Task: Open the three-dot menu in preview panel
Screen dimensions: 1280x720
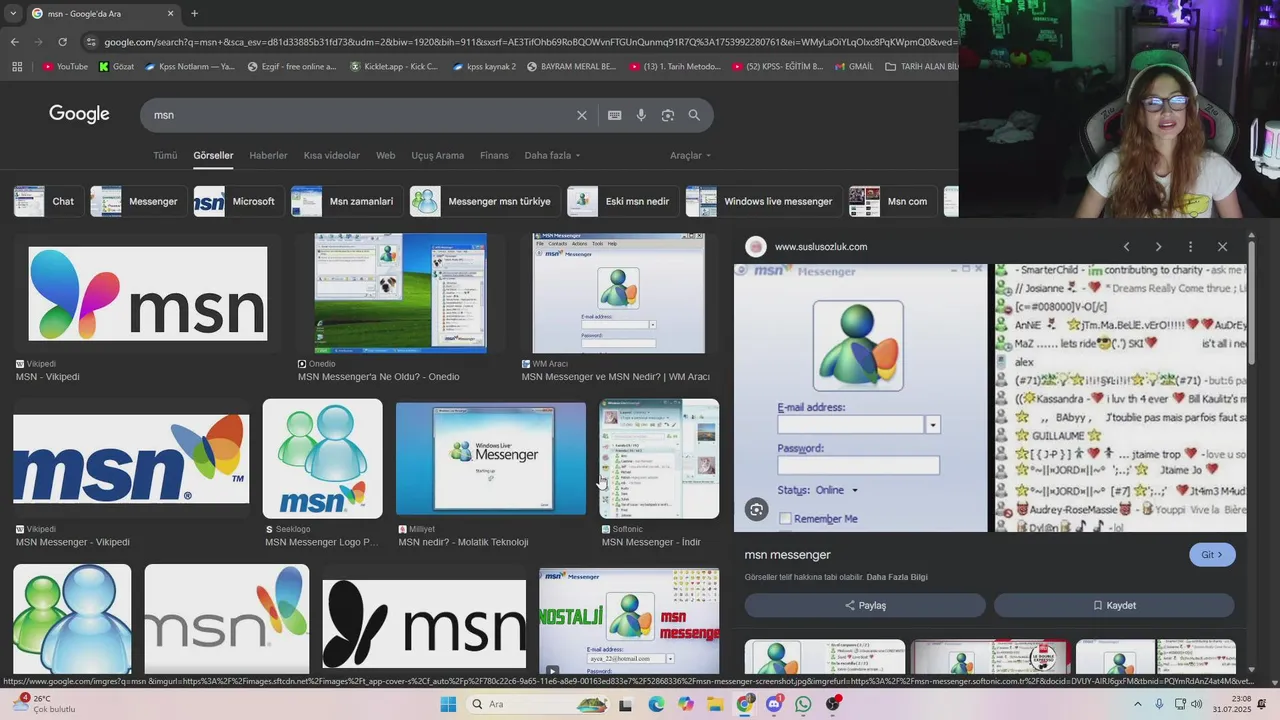Action: 1190,247
